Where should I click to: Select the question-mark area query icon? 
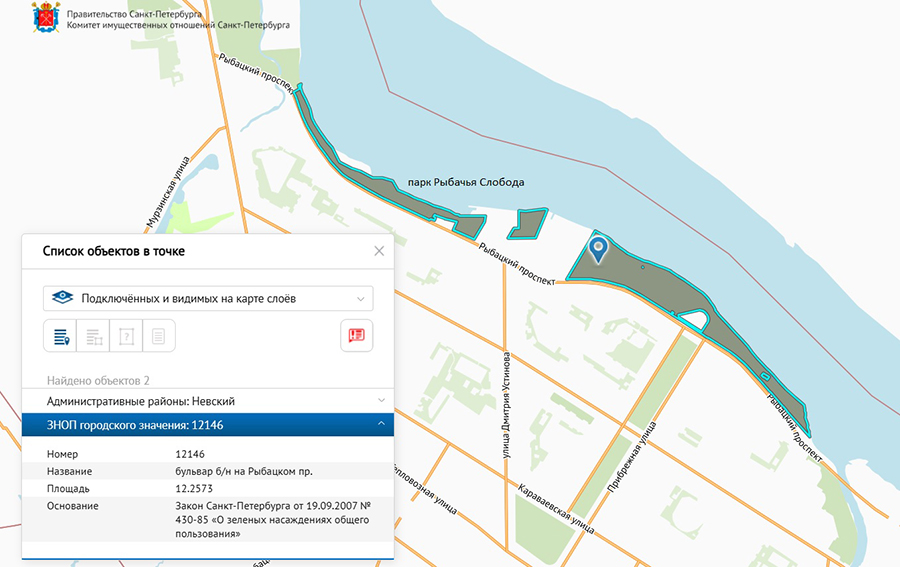point(126,336)
